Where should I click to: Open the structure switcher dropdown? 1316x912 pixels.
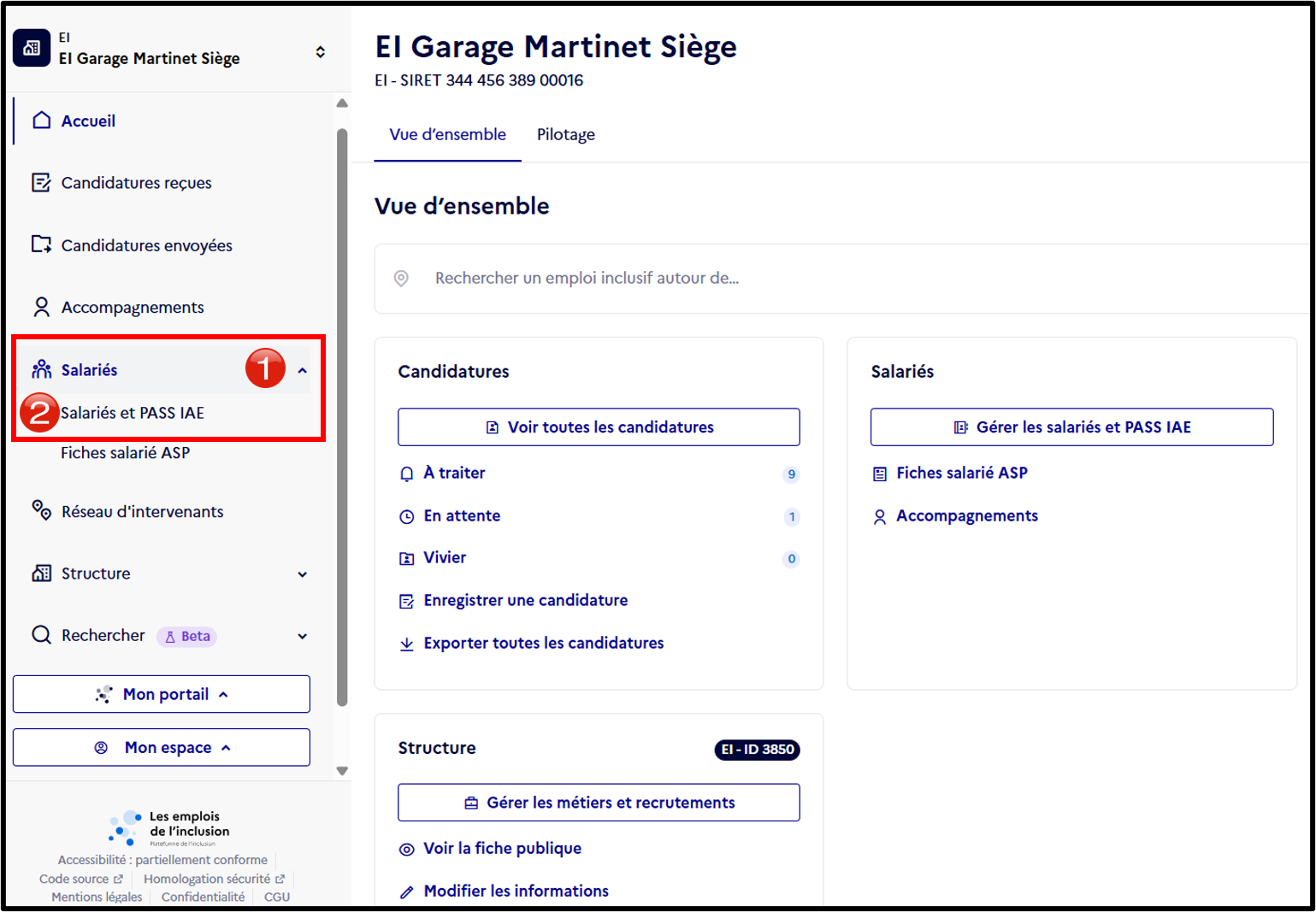(x=320, y=52)
